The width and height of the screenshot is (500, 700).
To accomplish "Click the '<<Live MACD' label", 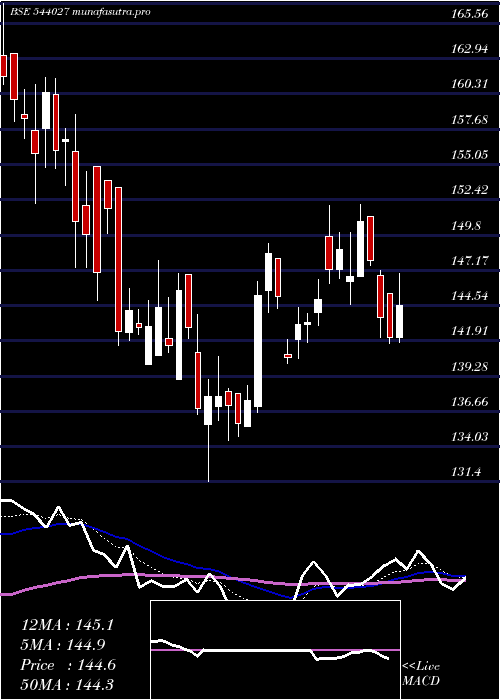I will point(421,674).
